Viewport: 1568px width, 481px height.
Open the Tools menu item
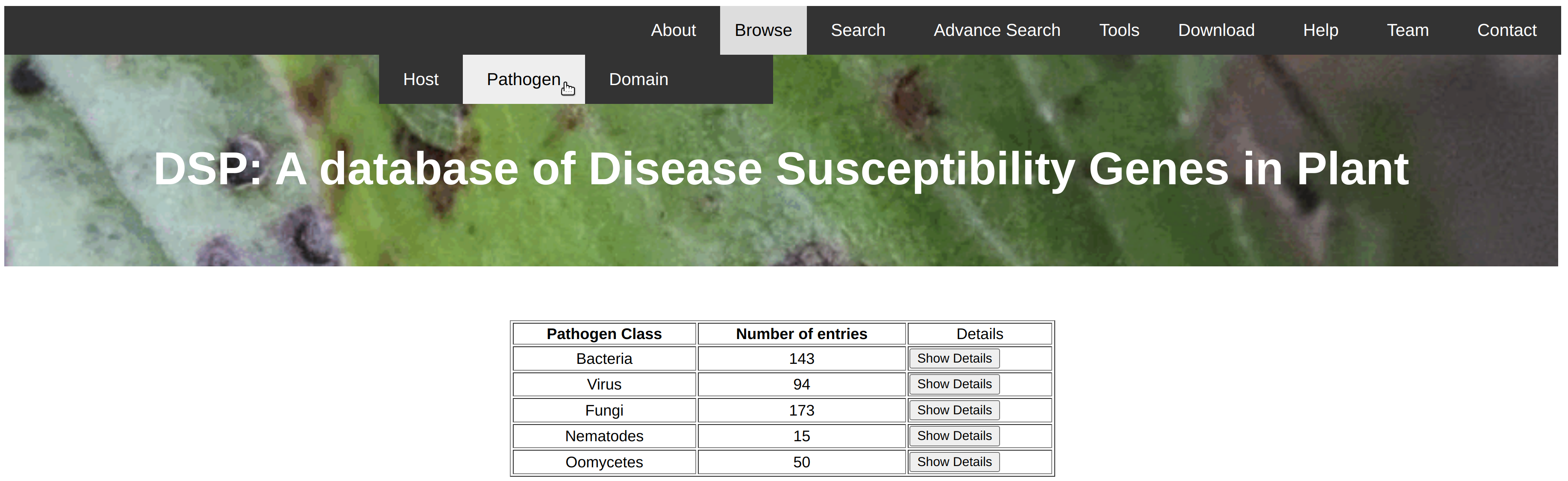click(x=1119, y=30)
